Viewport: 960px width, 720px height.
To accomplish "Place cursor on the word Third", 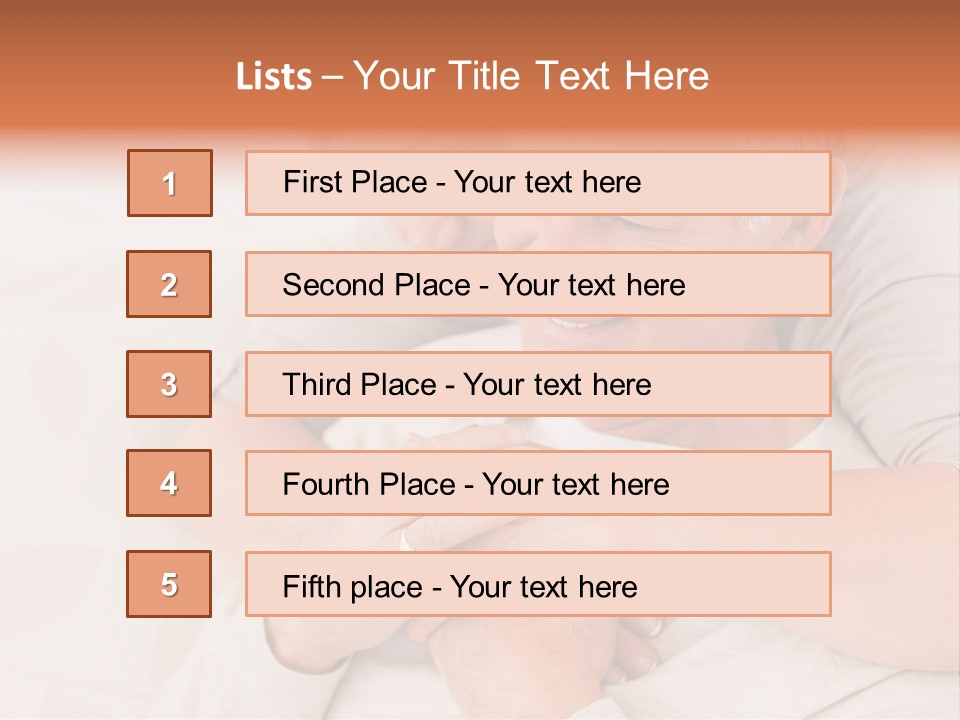I will coord(317,385).
